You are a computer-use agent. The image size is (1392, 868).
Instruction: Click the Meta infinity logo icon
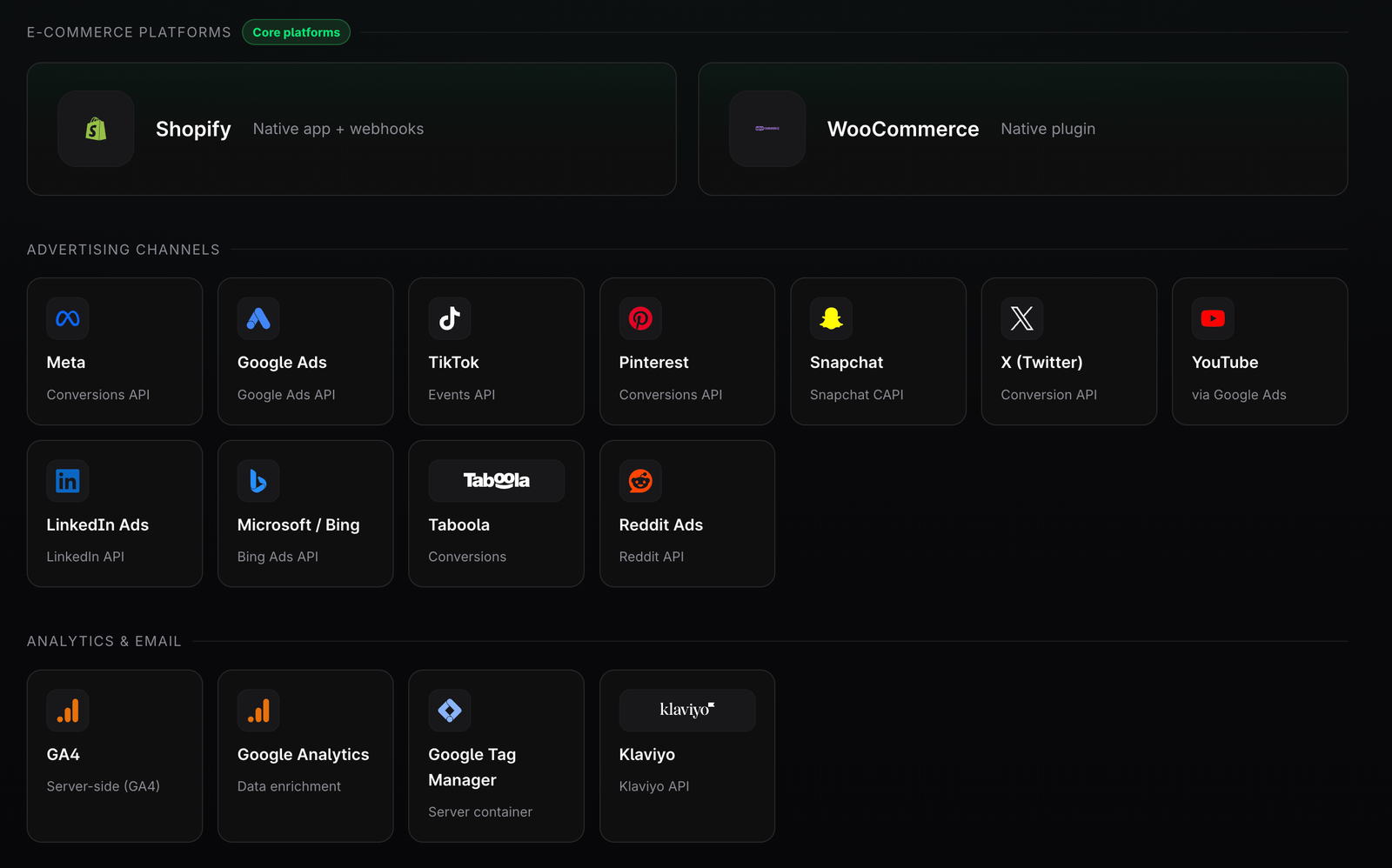68,318
